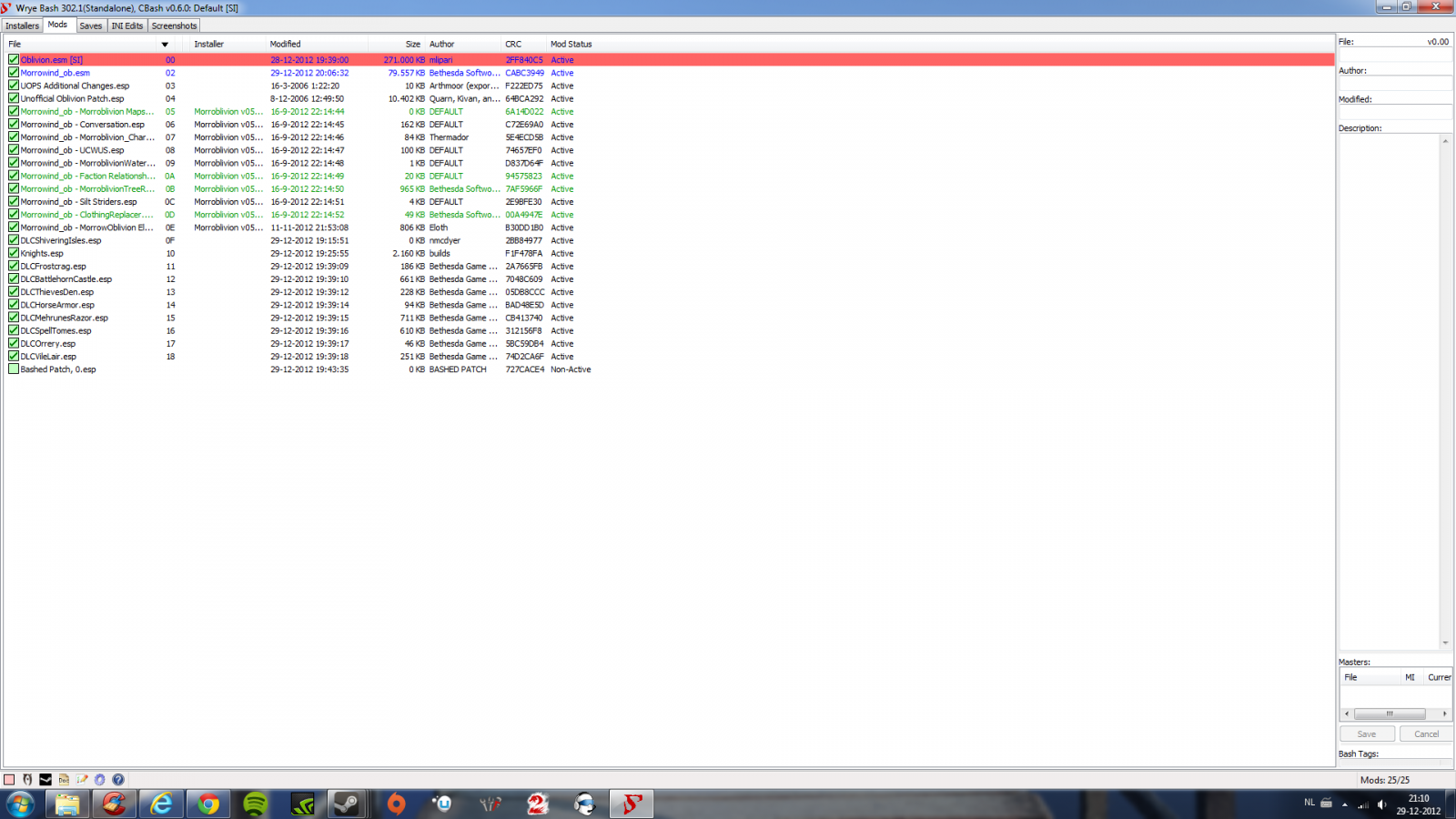
Task: Go to the INI Edits tab
Action: coord(127,25)
